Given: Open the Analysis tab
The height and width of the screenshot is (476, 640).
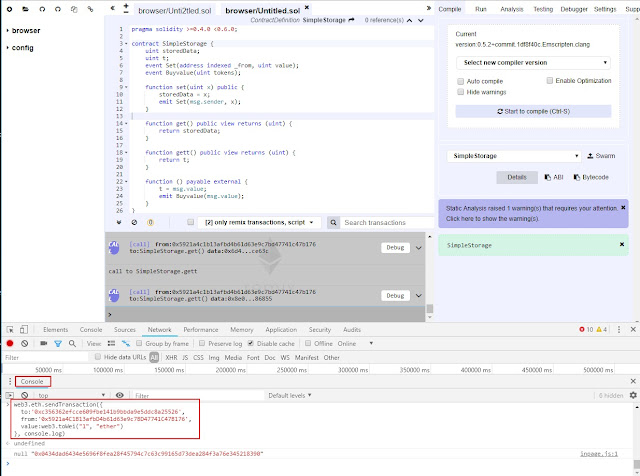Looking at the screenshot, I should pyautogui.click(x=511, y=9).
